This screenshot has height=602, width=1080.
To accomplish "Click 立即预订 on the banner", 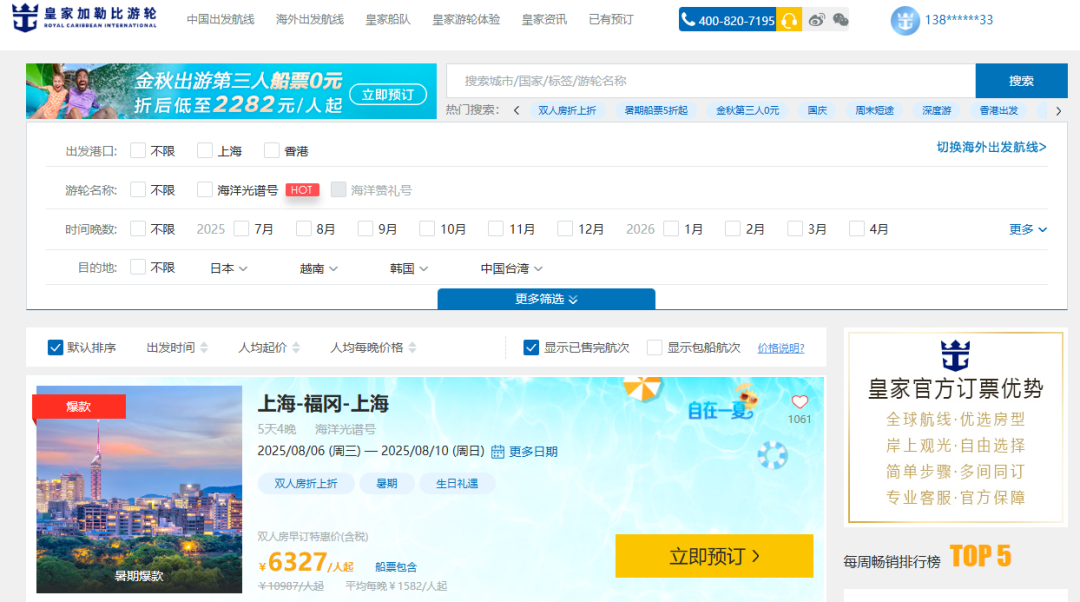I will [x=388, y=94].
